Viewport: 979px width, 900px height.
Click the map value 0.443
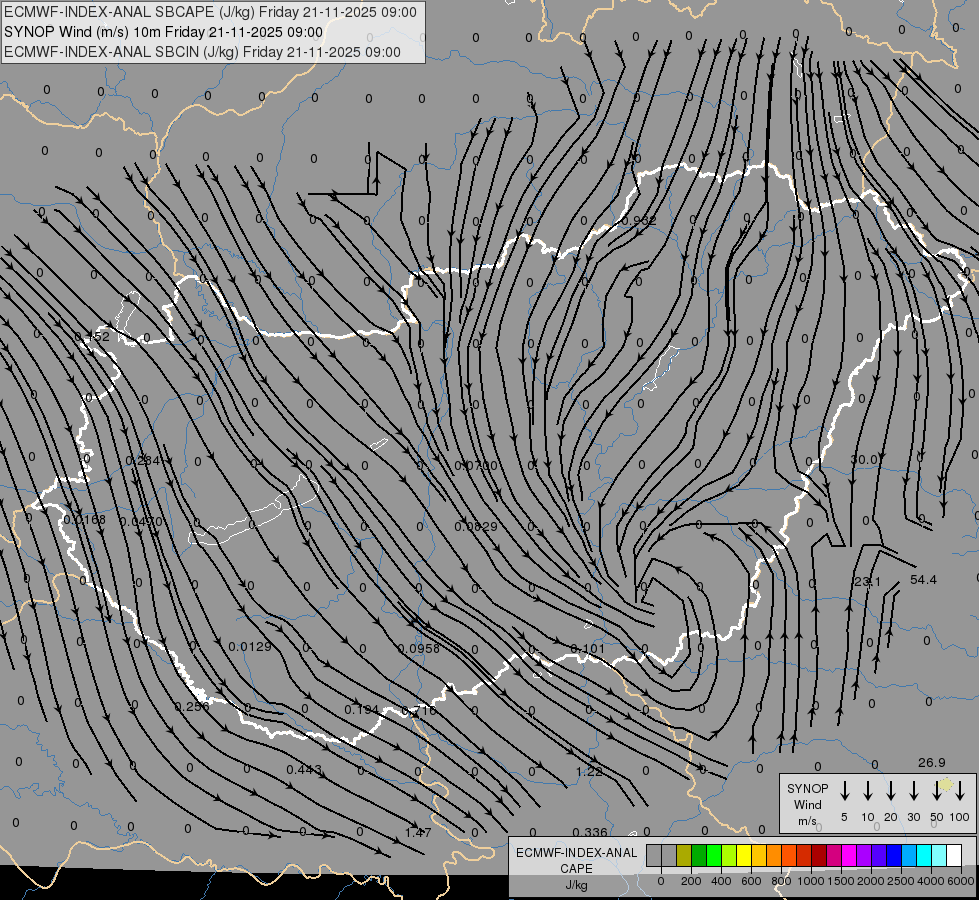[304, 769]
